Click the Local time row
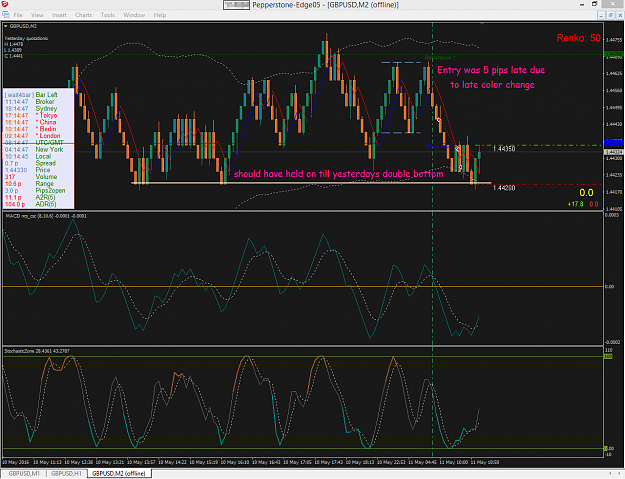 pyautogui.click(x=28, y=156)
